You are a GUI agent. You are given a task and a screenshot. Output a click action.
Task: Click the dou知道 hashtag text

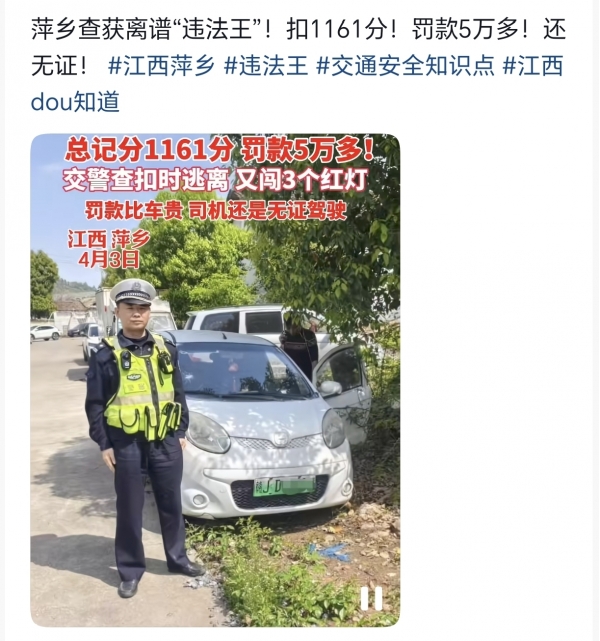pyautogui.click(x=75, y=102)
